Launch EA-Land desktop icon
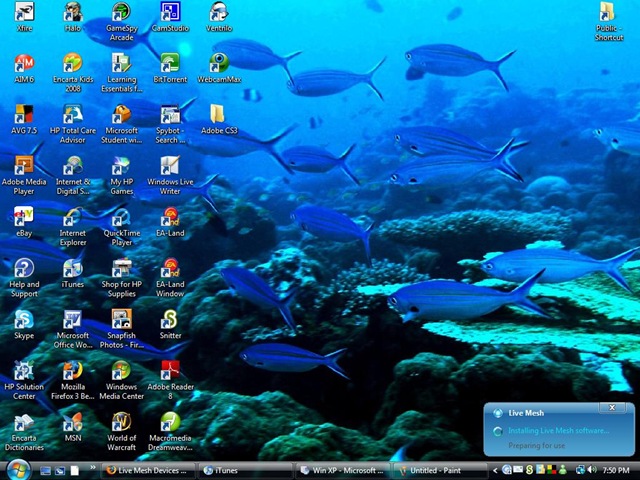640x480 pixels. [170, 222]
